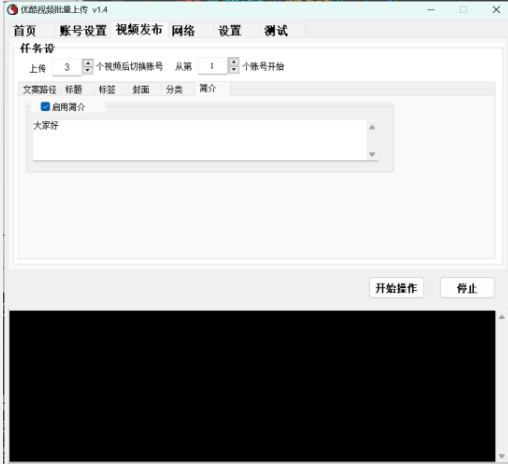Uncheck the 启用简介 checkbox

tap(45, 107)
